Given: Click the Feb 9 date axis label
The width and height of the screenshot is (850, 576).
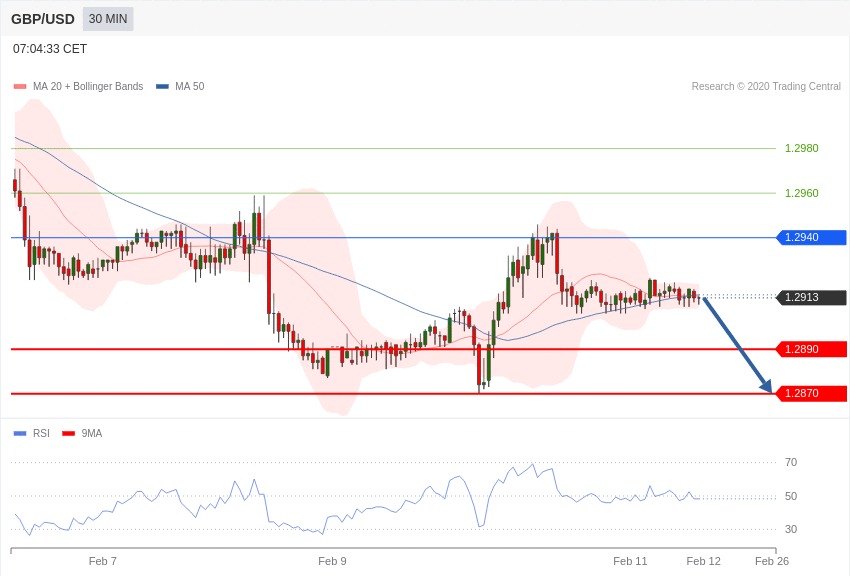Looking at the screenshot, I should (332, 561).
